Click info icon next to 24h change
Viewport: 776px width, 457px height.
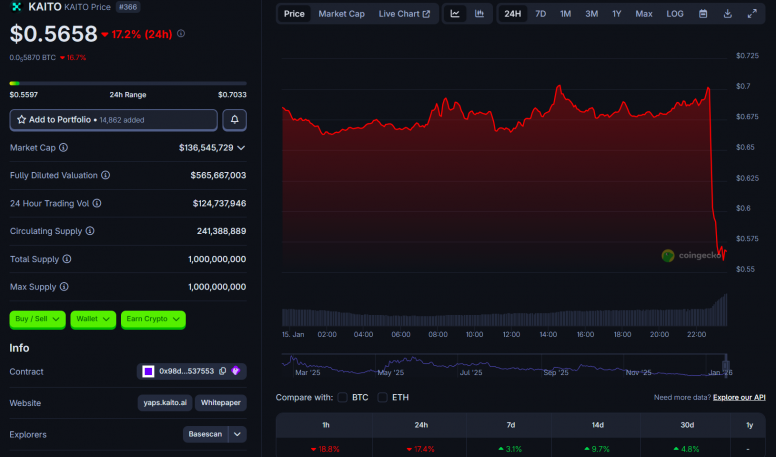181,34
